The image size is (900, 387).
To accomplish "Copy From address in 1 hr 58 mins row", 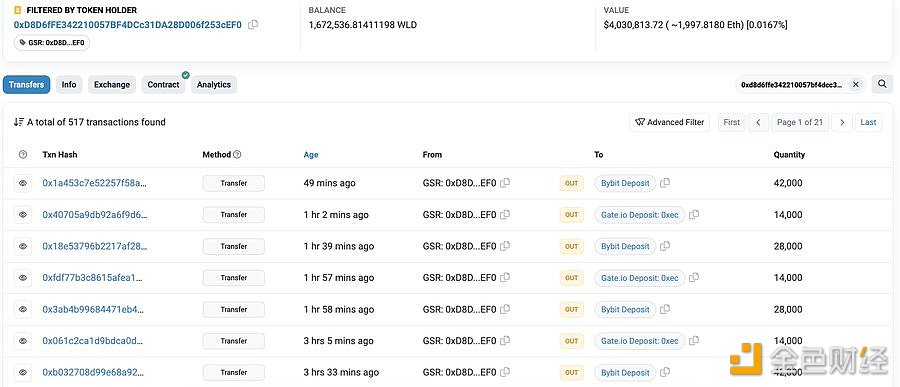I will 505,309.
